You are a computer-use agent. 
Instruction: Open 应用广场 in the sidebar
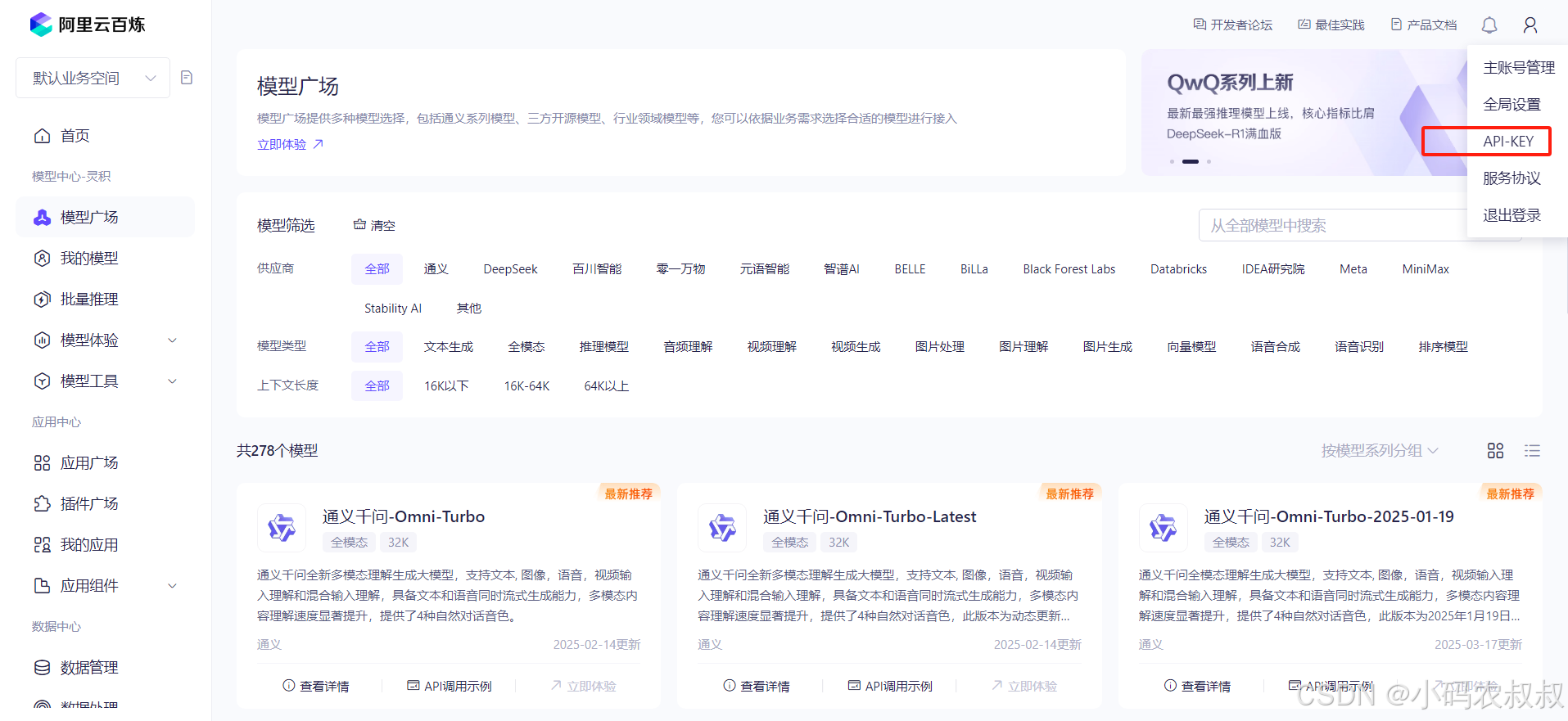[105, 462]
